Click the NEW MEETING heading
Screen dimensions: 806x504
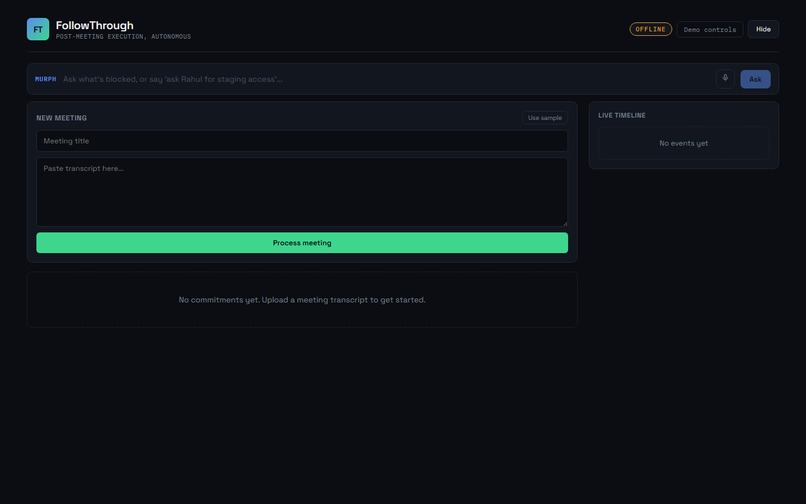coord(61,118)
